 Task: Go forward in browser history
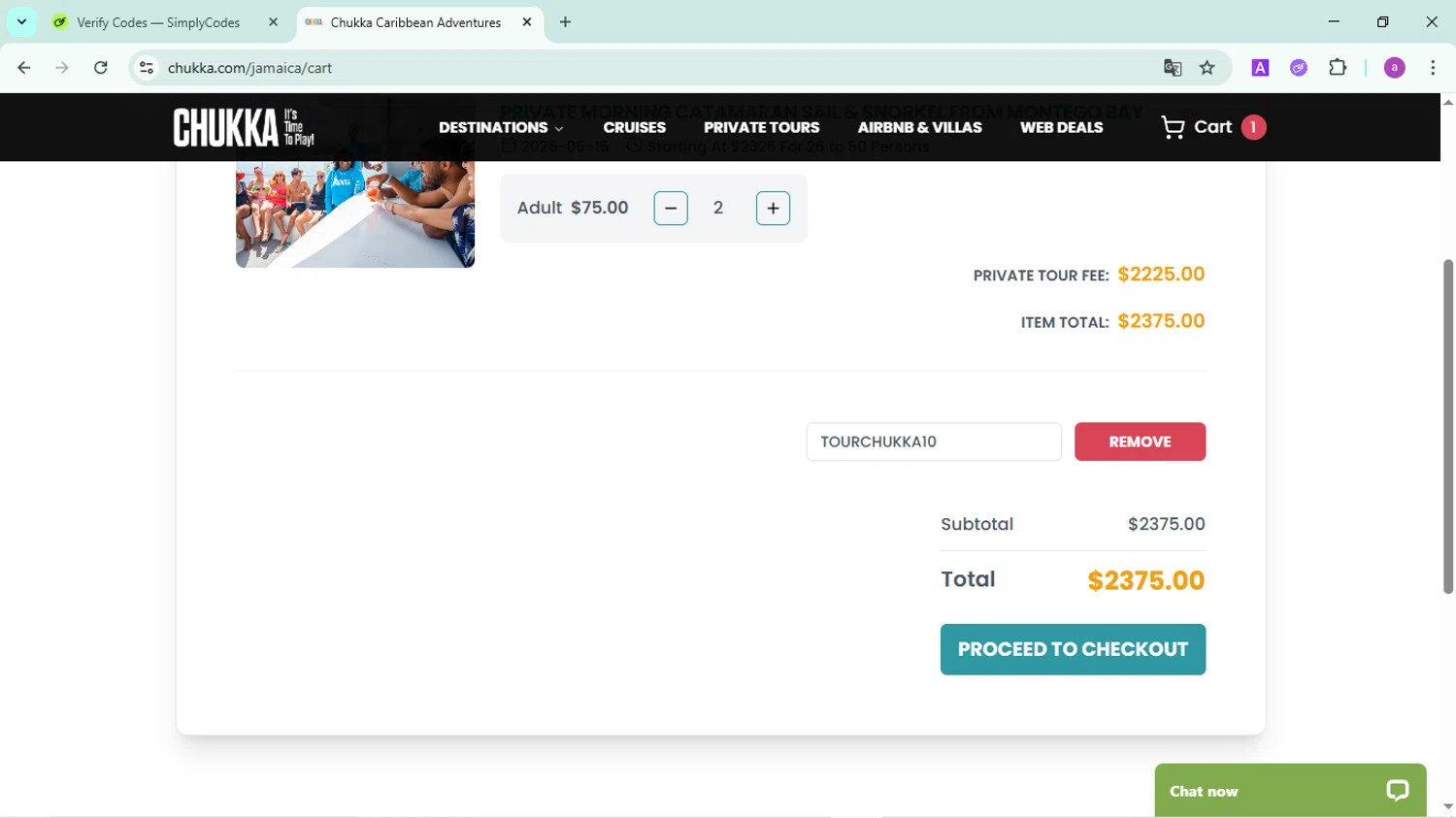(x=62, y=68)
